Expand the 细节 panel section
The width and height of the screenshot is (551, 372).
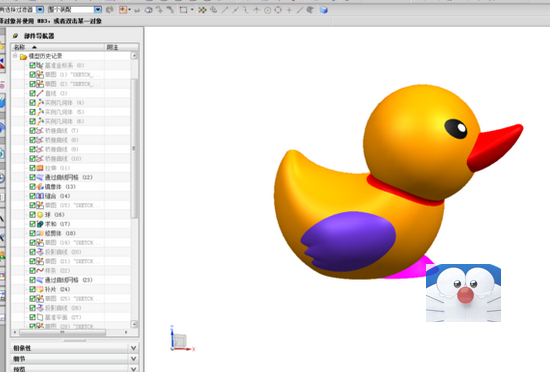[133, 359]
